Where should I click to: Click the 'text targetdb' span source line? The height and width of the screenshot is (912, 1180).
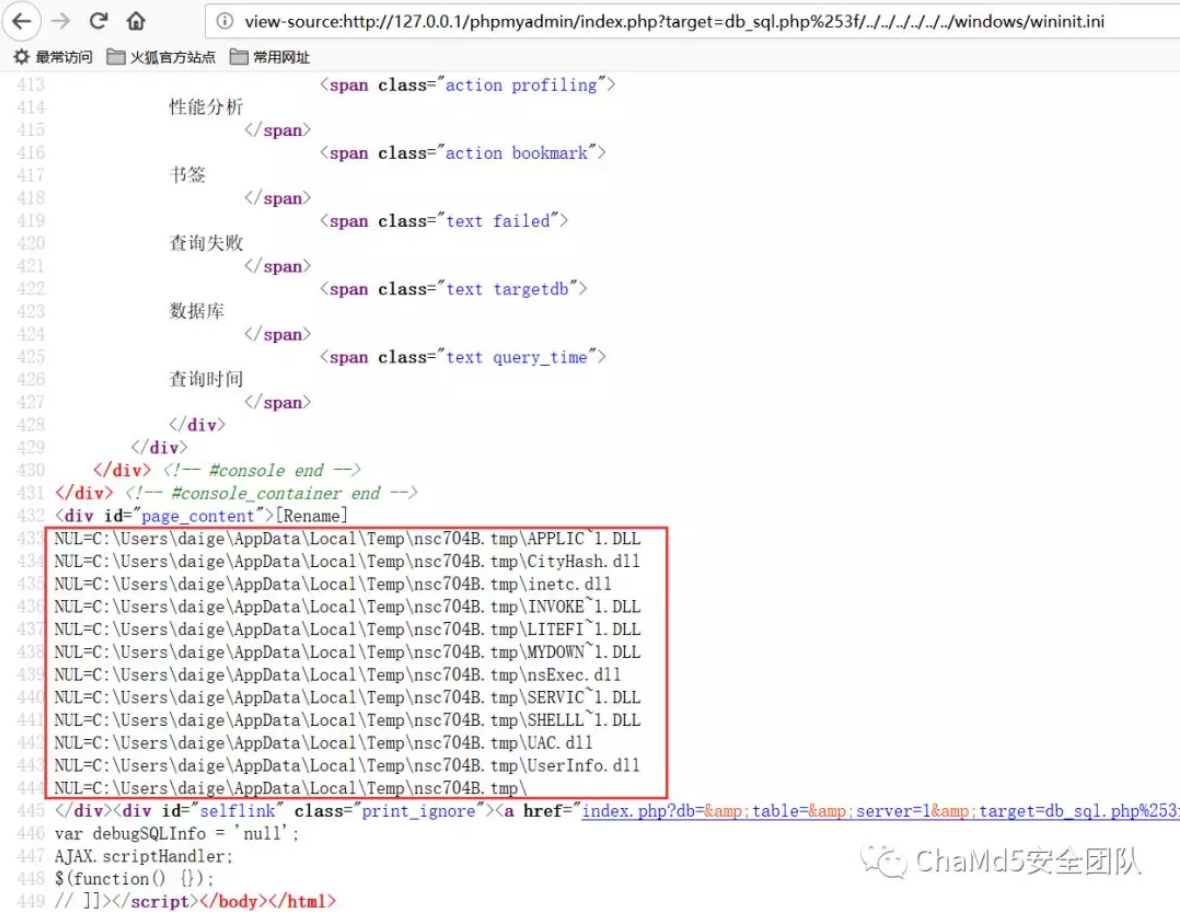click(453, 289)
